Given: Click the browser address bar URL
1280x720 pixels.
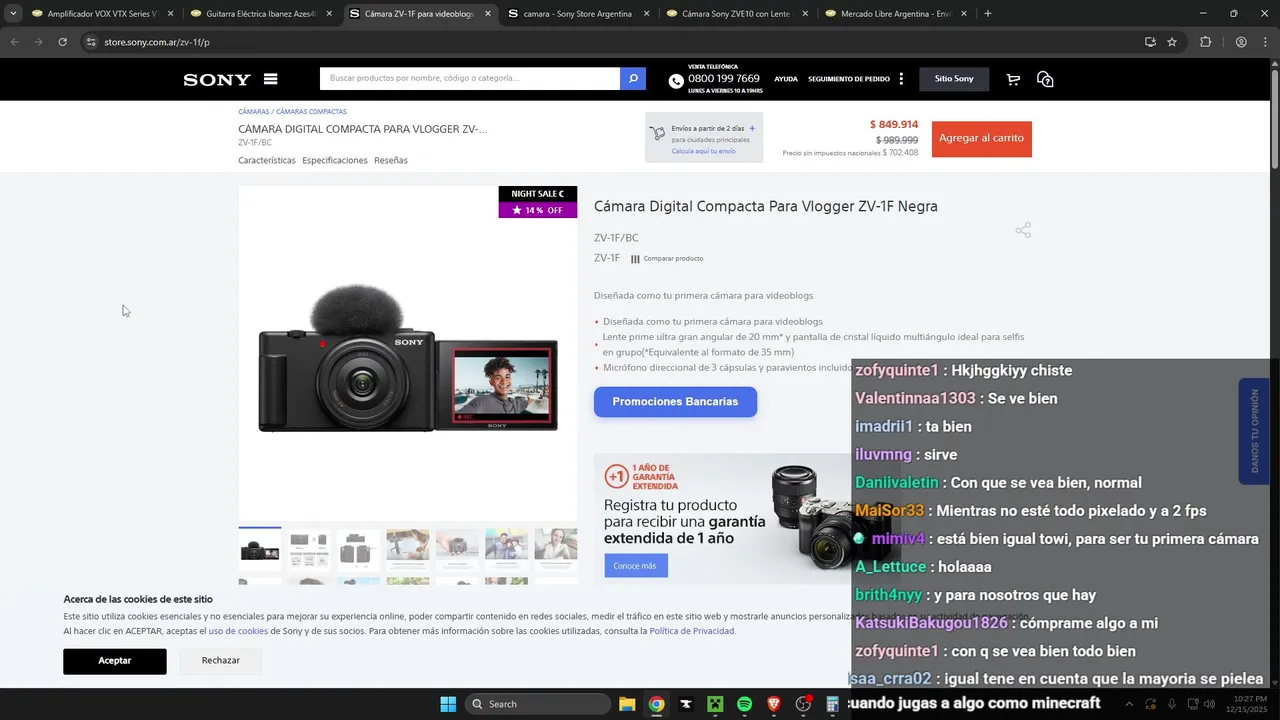Looking at the screenshot, I should [157, 42].
